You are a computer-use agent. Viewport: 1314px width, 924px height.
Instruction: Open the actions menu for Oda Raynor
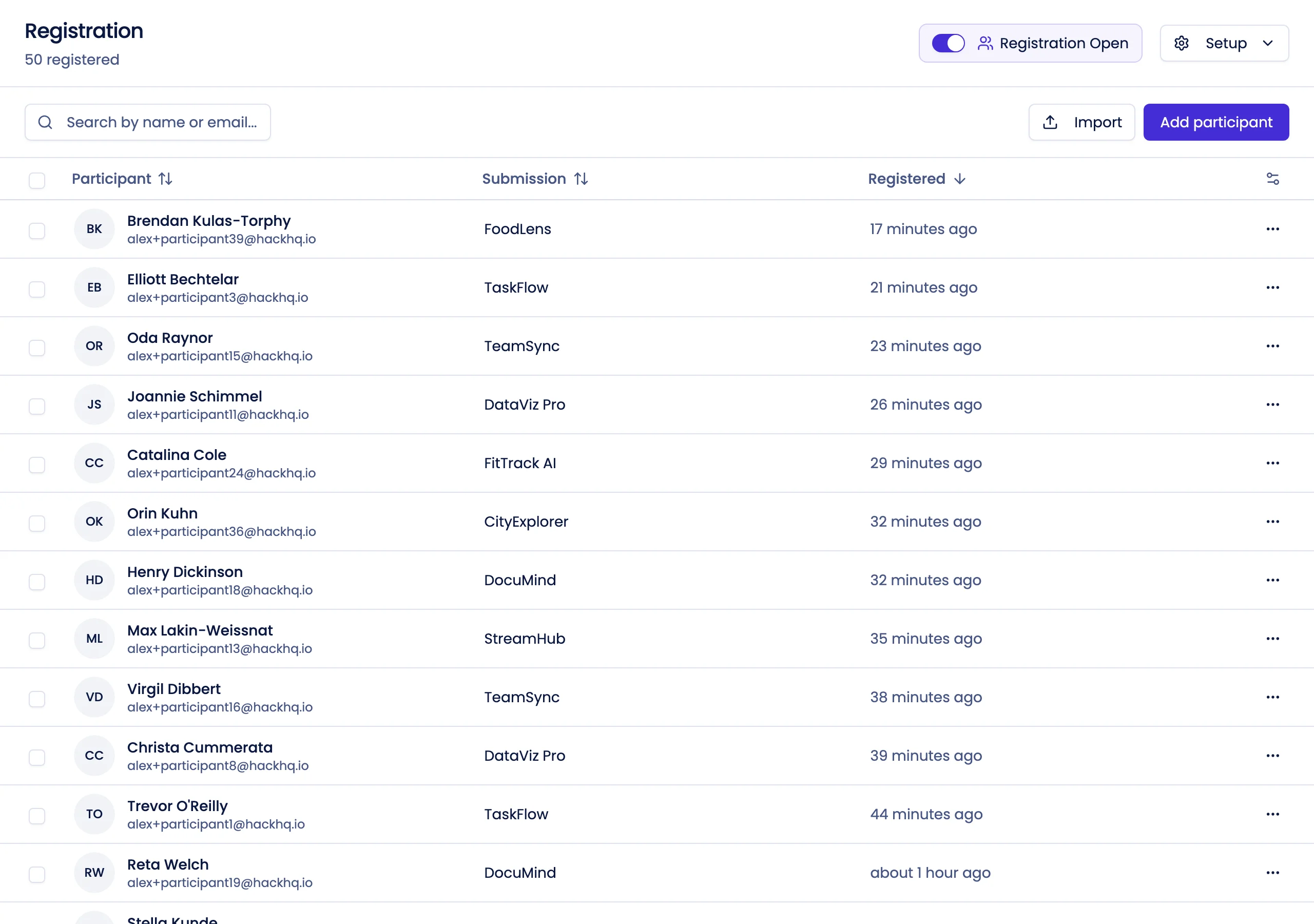pos(1273,346)
